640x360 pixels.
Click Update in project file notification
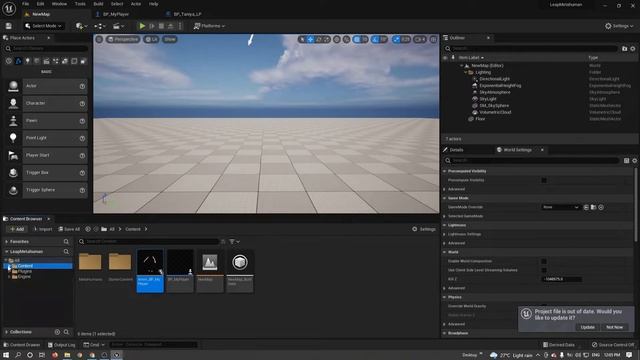click(x=587, y=327)
